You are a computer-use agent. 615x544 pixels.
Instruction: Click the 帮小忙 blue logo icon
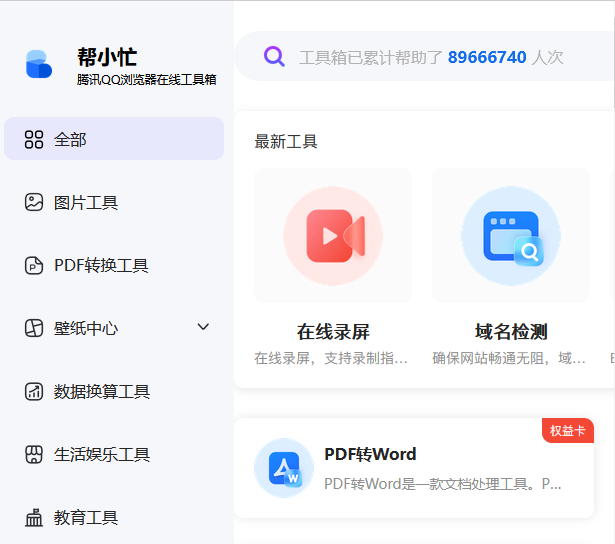click(39, 64)
